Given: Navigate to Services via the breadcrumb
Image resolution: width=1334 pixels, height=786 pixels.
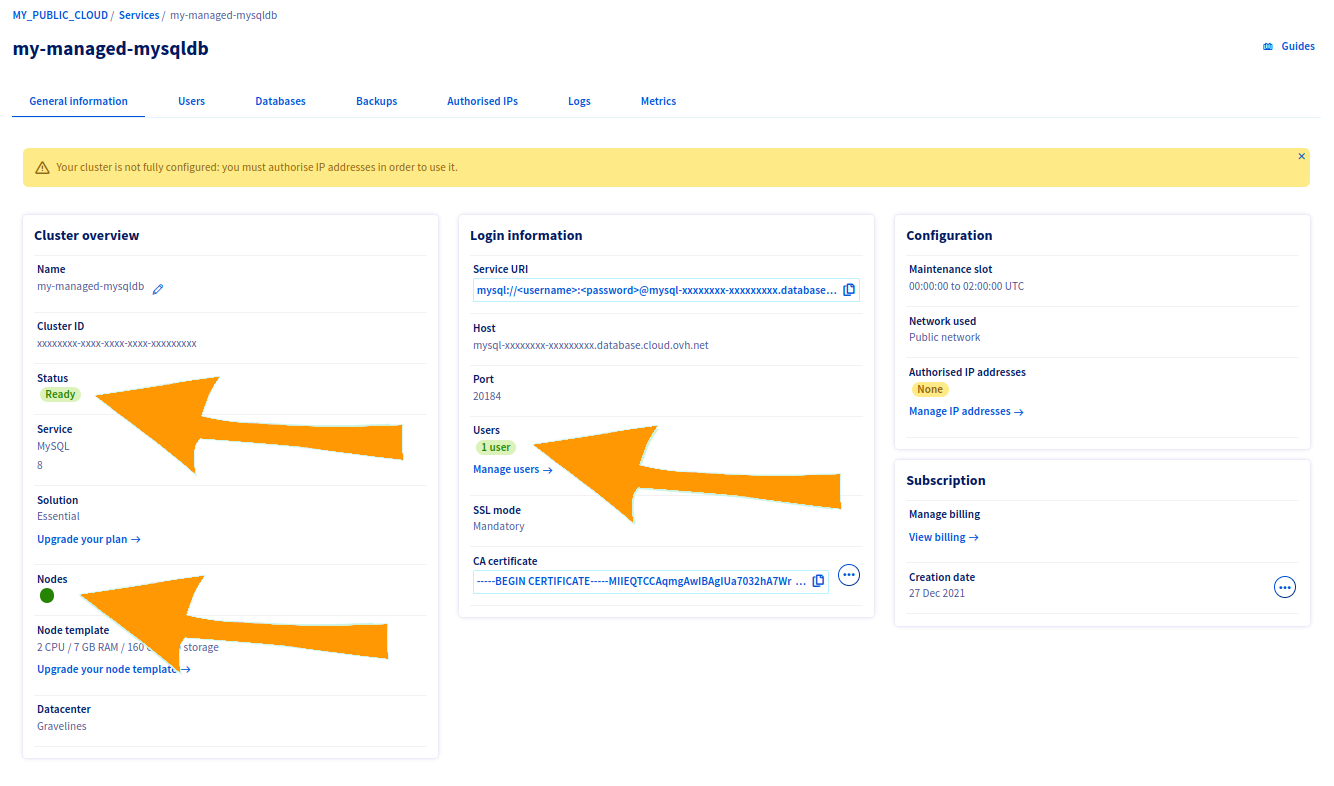Looking at the screenshot, I should pos(139,14).
